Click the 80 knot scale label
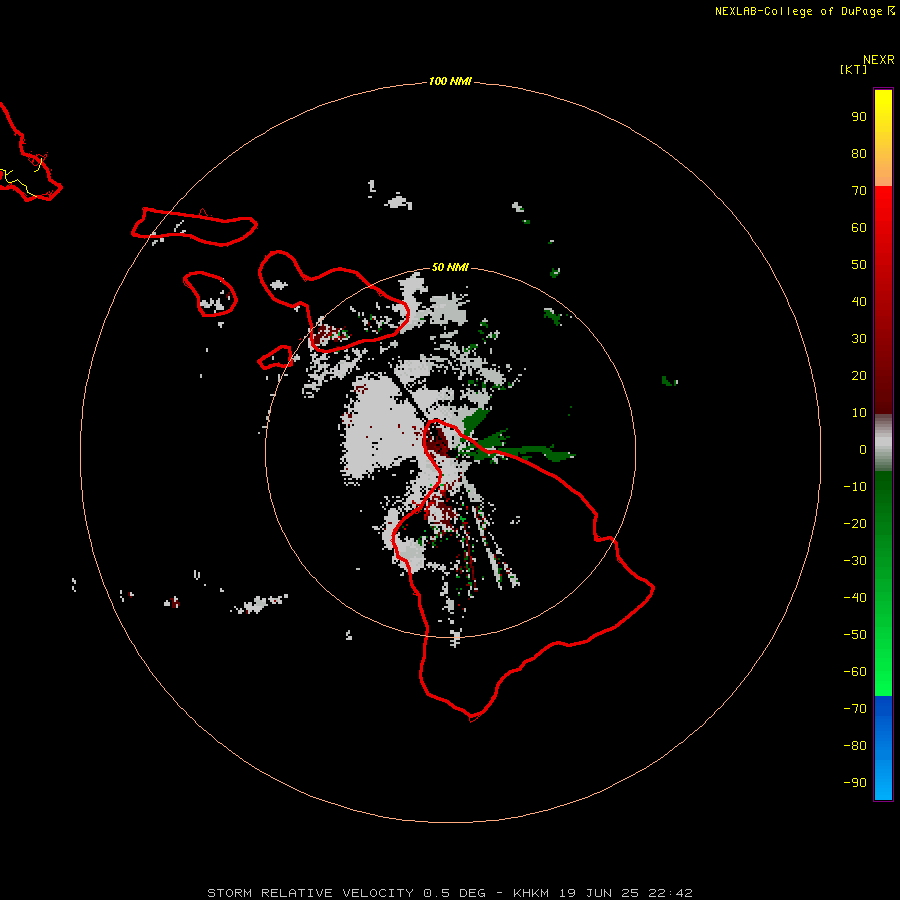Screen dimensions: 900x900 pos(859,153)
